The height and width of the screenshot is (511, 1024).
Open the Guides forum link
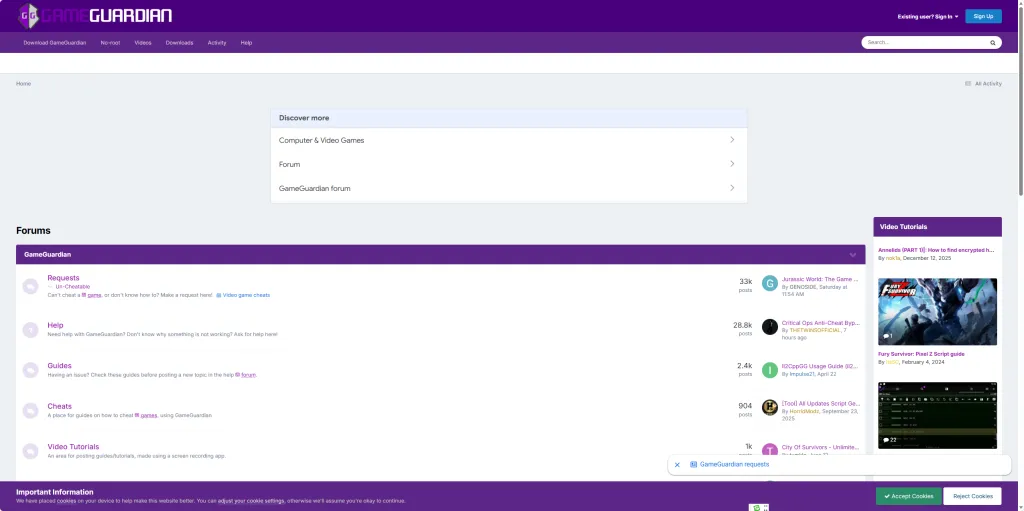point(59,365)
